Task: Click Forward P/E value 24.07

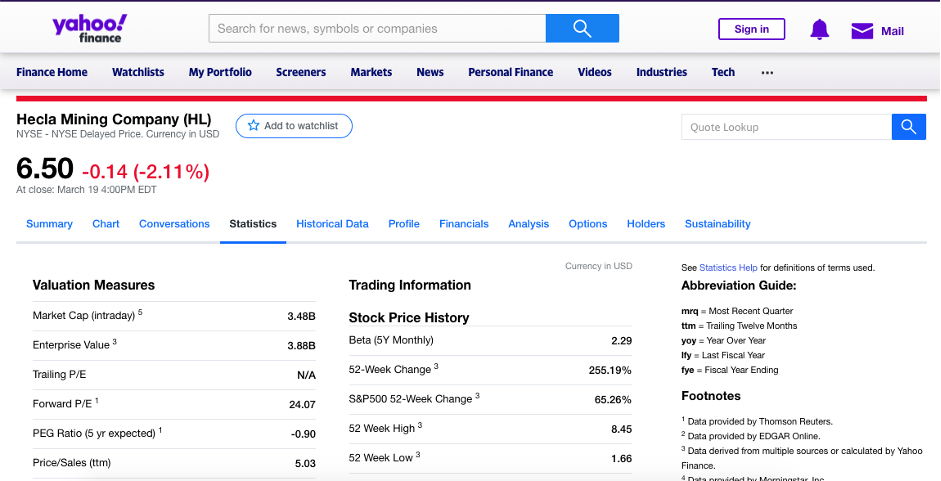Action: [x=302, y=405]
